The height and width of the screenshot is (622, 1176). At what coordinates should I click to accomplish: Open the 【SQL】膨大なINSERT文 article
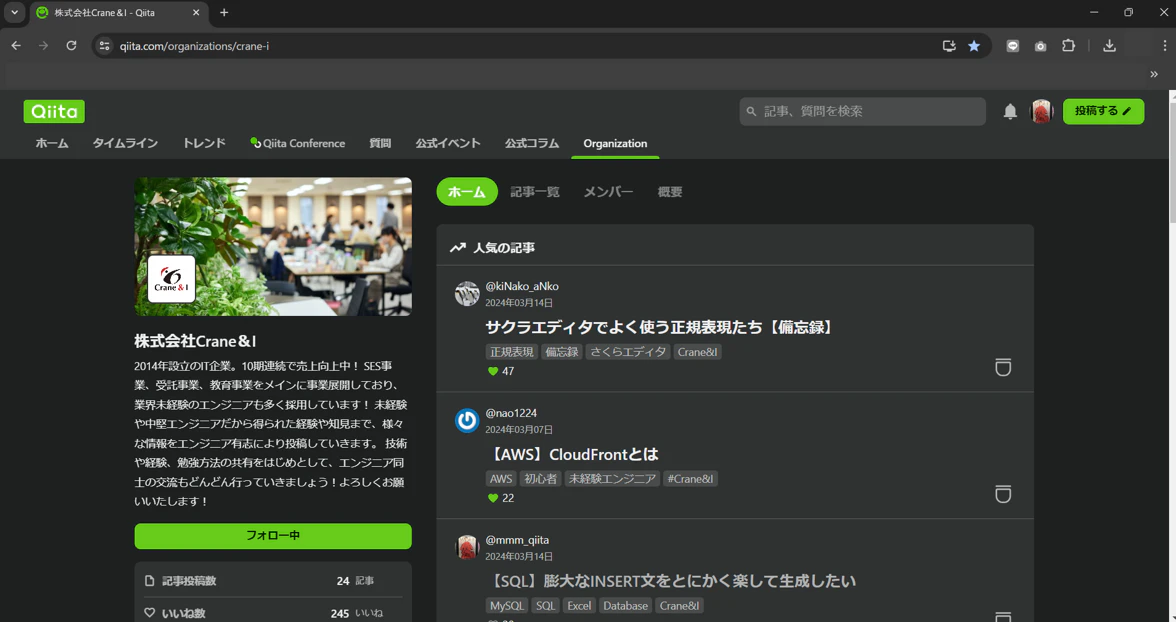pyautogui.click(x=671, y=581)
